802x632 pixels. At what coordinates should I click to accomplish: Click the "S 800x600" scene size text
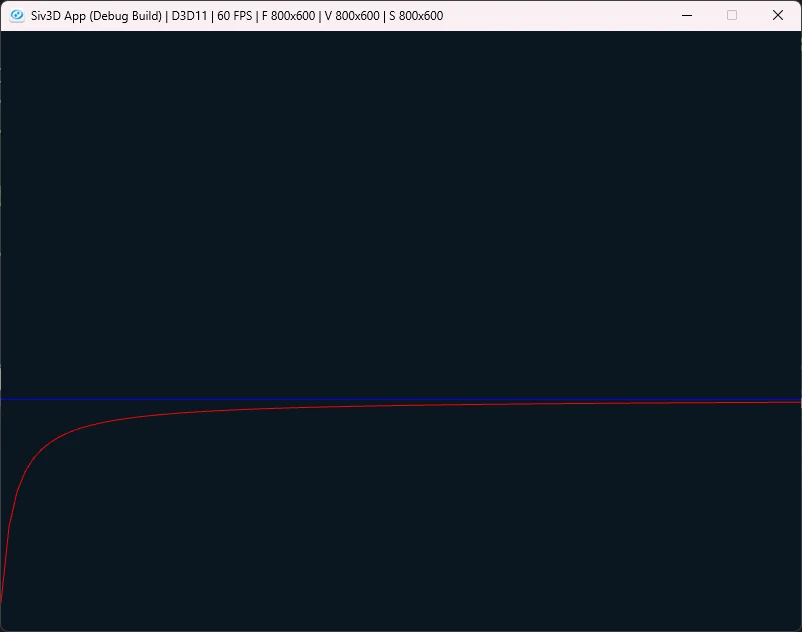pos(416,16)
